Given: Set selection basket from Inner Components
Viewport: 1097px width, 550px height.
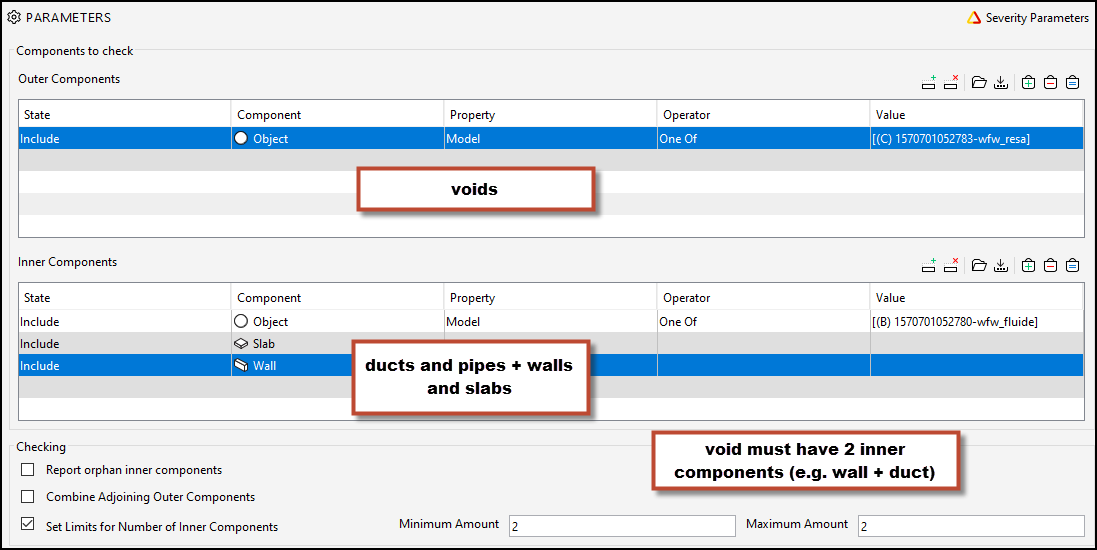Looking at the screenshot, I should [x=1073, y=265].
